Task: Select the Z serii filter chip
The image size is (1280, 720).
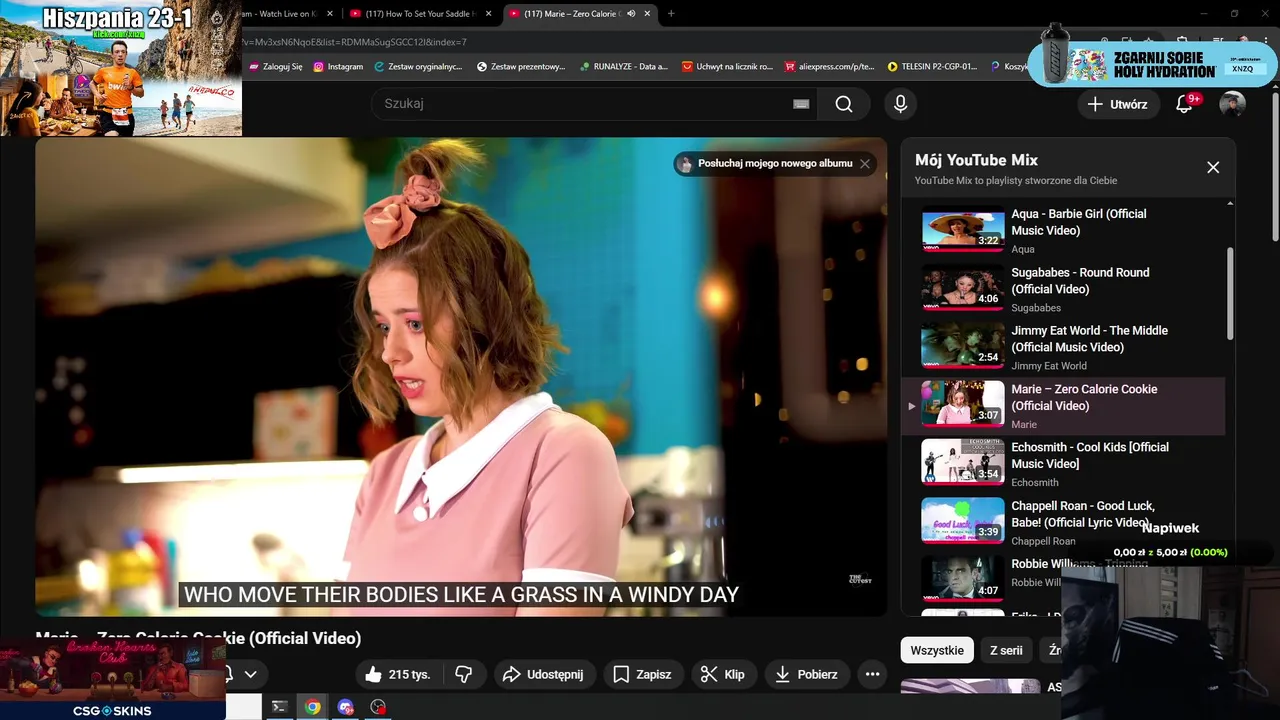Action: coord(1006,650)
